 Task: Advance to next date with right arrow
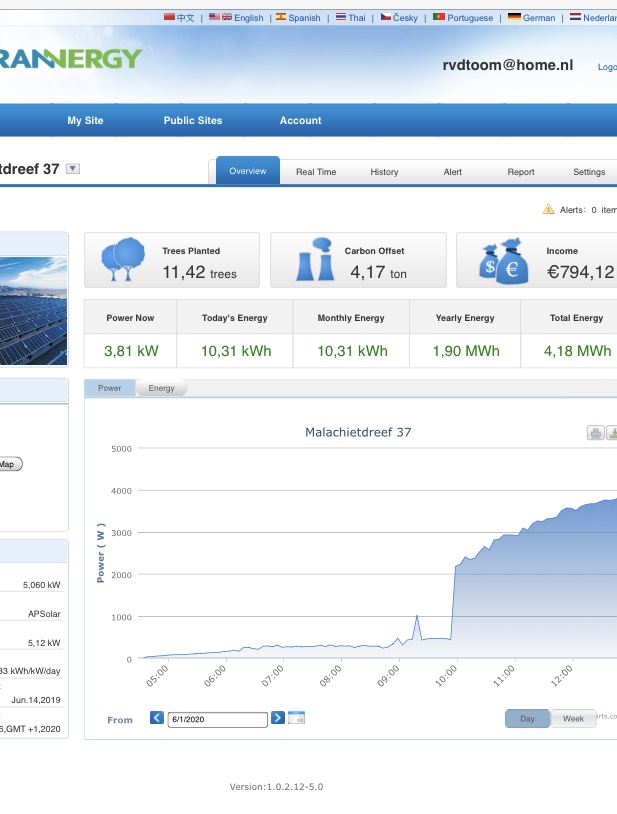(x=278, y=718)
